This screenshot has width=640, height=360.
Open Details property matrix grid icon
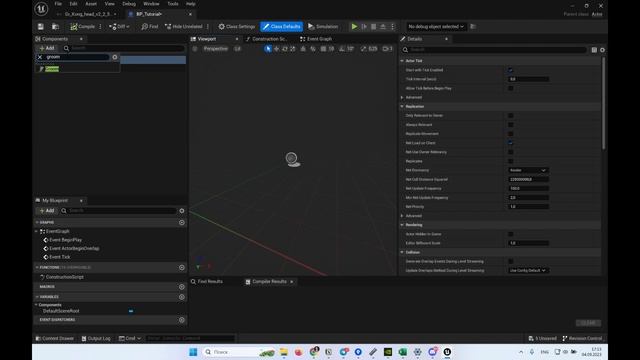pyautogui.click(x=594, y=50)
